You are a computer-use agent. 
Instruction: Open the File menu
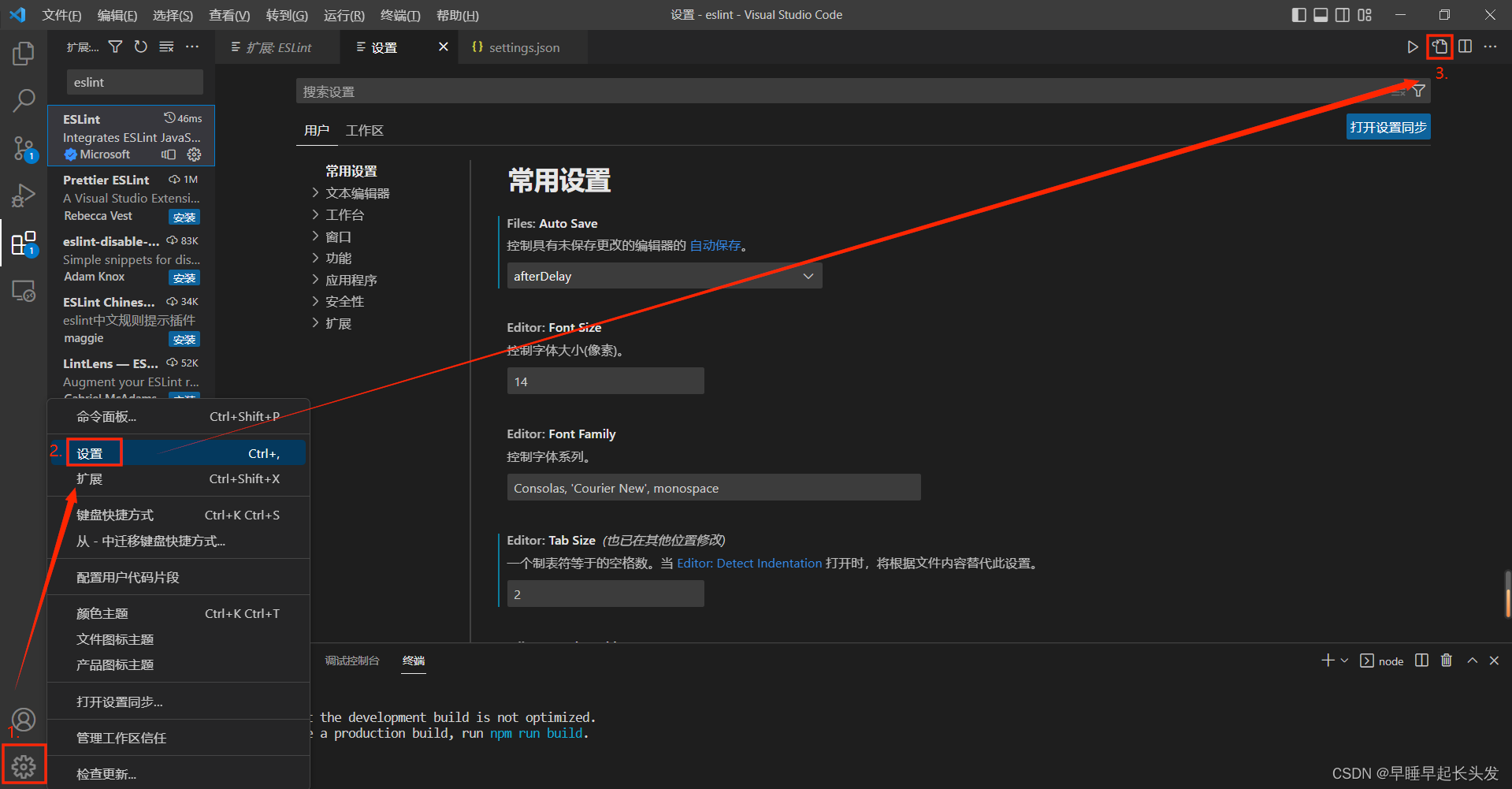pyautogui.click(x=61, y=15)
